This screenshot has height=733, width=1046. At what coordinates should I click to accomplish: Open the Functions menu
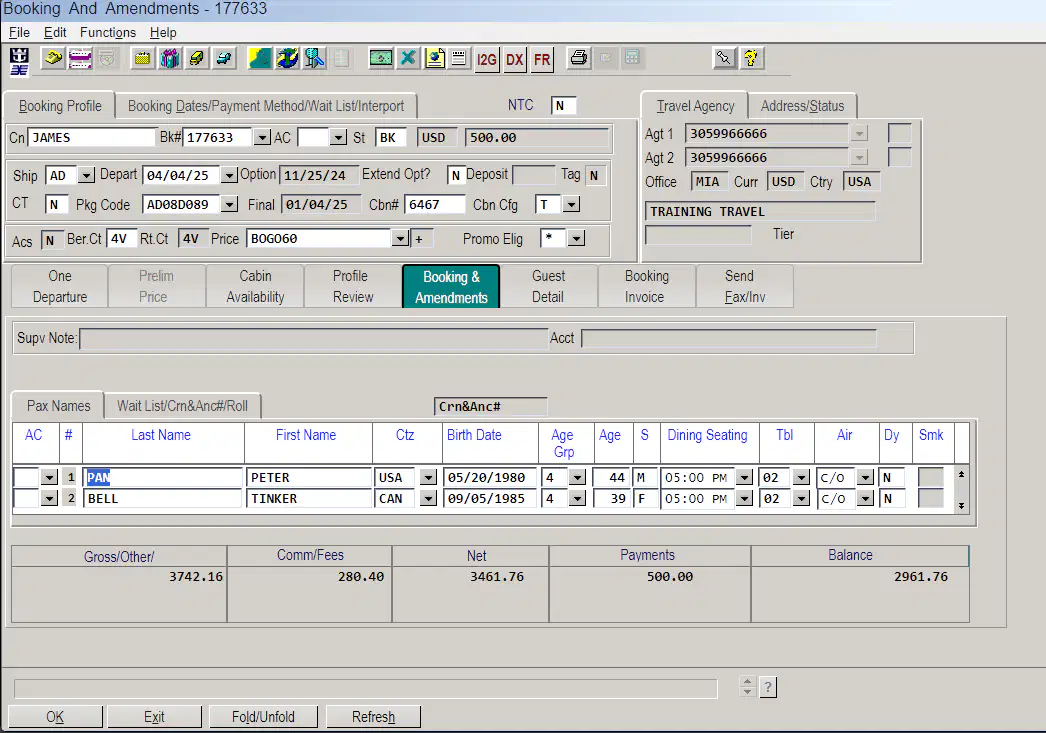pos(107,33)
